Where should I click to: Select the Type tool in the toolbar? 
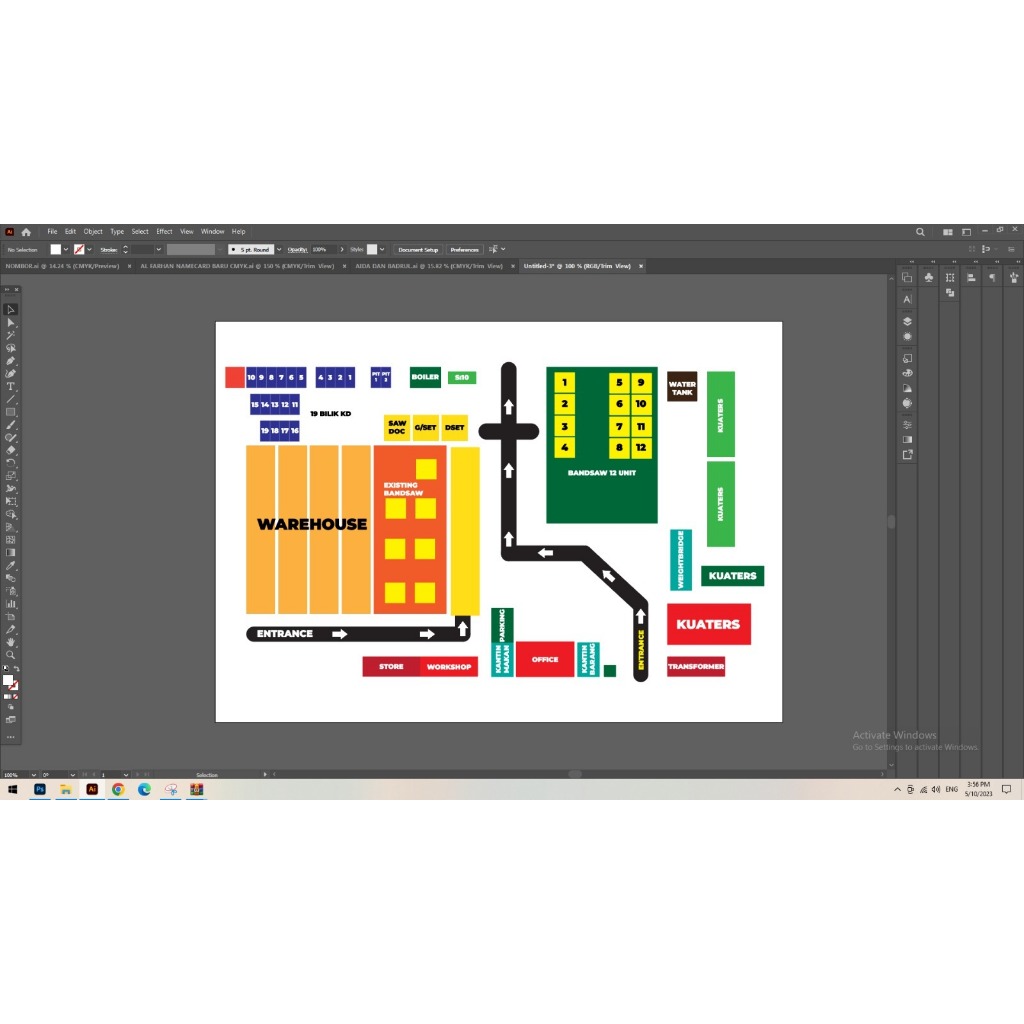tap(11, 386)
